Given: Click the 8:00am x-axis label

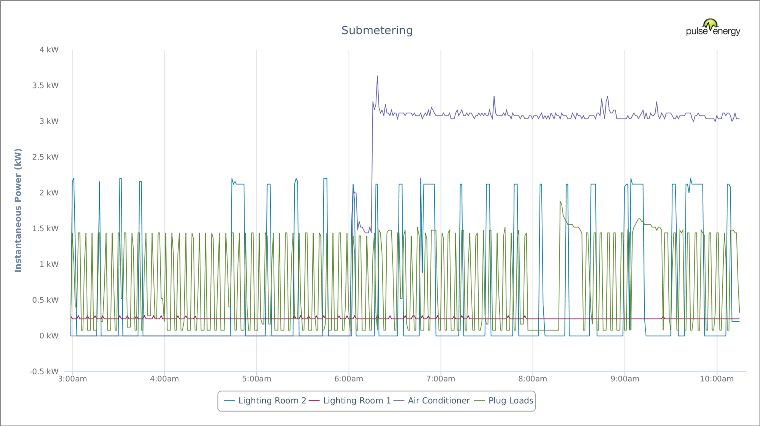Looking at the screenshot, I should click(x=533, y=379).
